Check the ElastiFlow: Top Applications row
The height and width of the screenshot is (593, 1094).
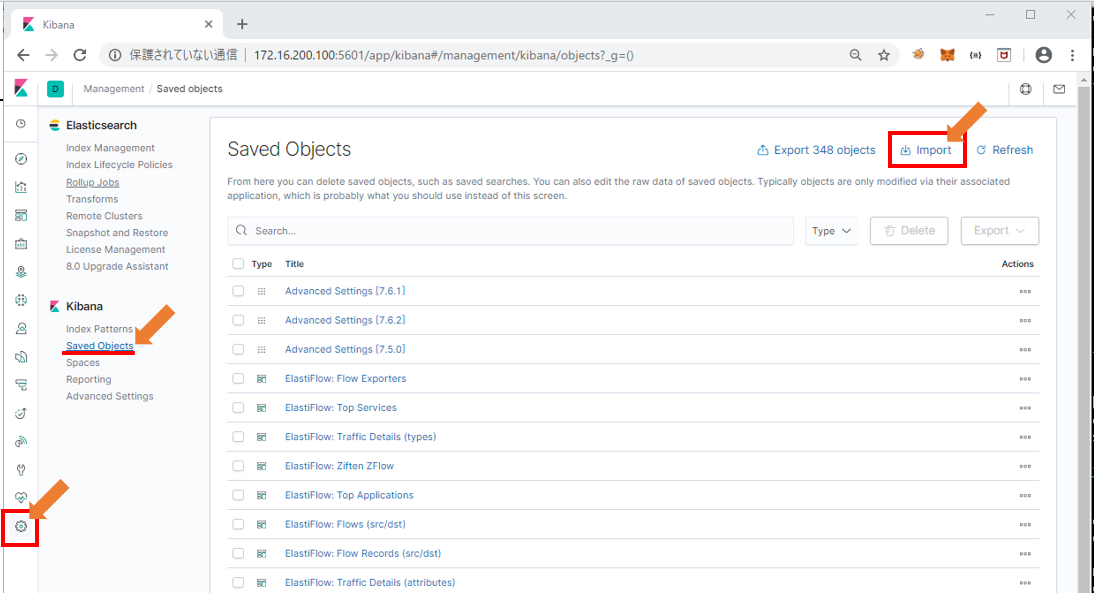point(238,495)
